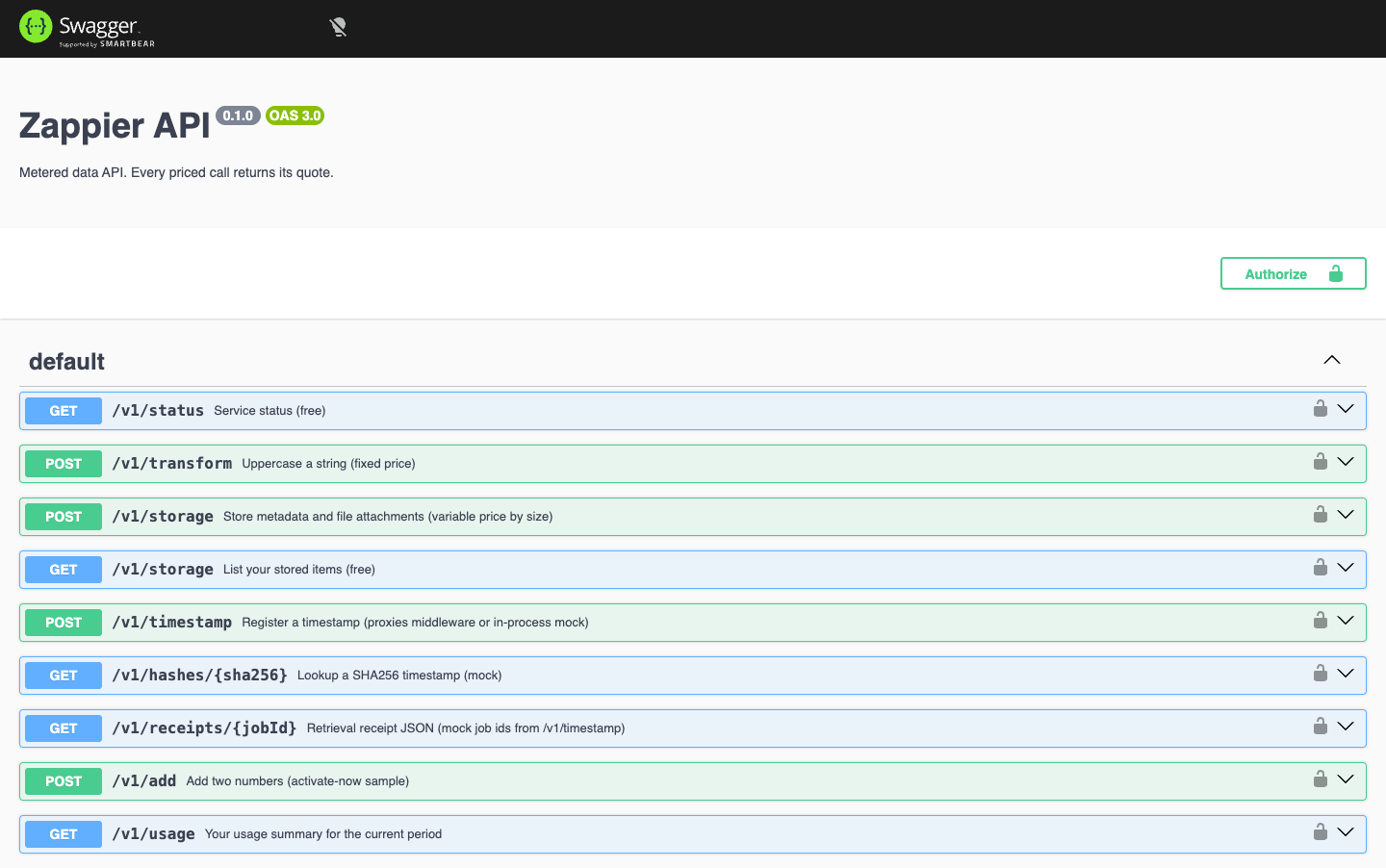Click 'Service status (free)' description
The image size is (1386, 868).
point(269,411)
